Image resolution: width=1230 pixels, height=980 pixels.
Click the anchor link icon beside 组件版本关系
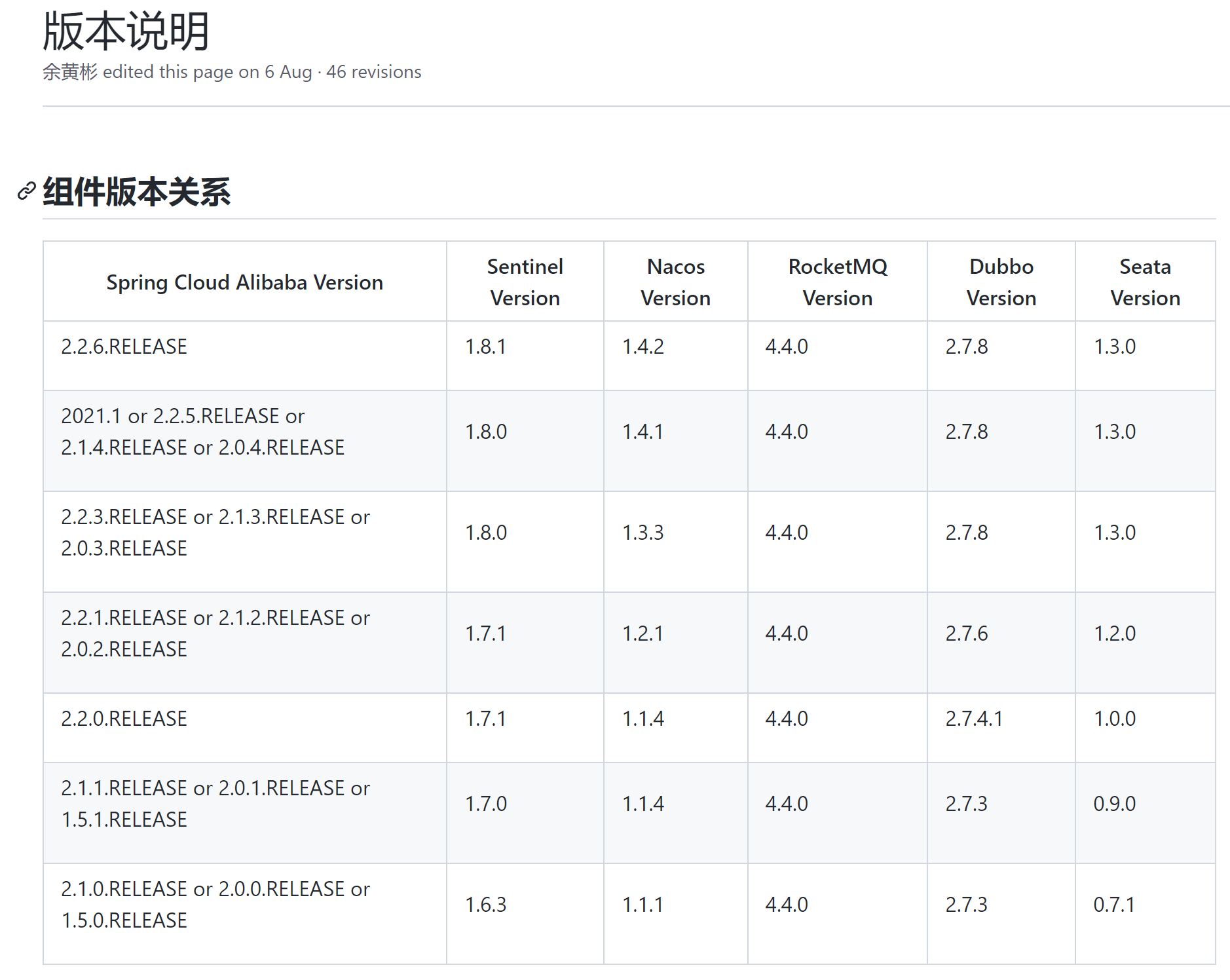click(x=26, y=191)
